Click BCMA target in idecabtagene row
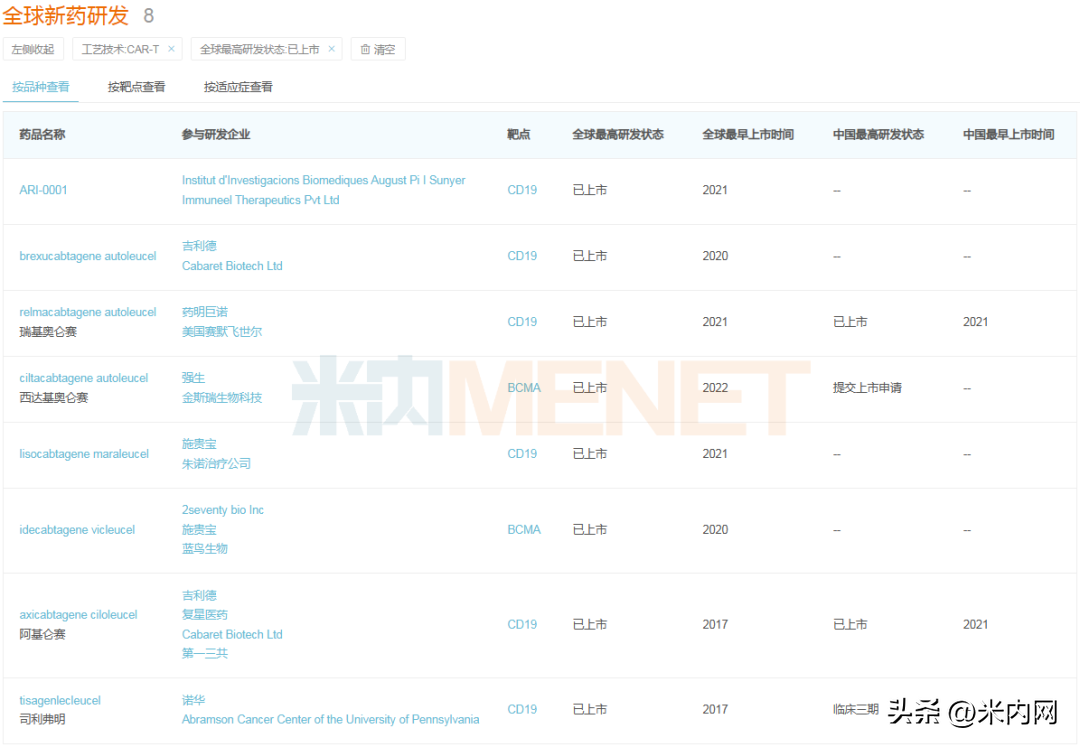The width and height of the screenshot is (1080, 747). (524, 529)
